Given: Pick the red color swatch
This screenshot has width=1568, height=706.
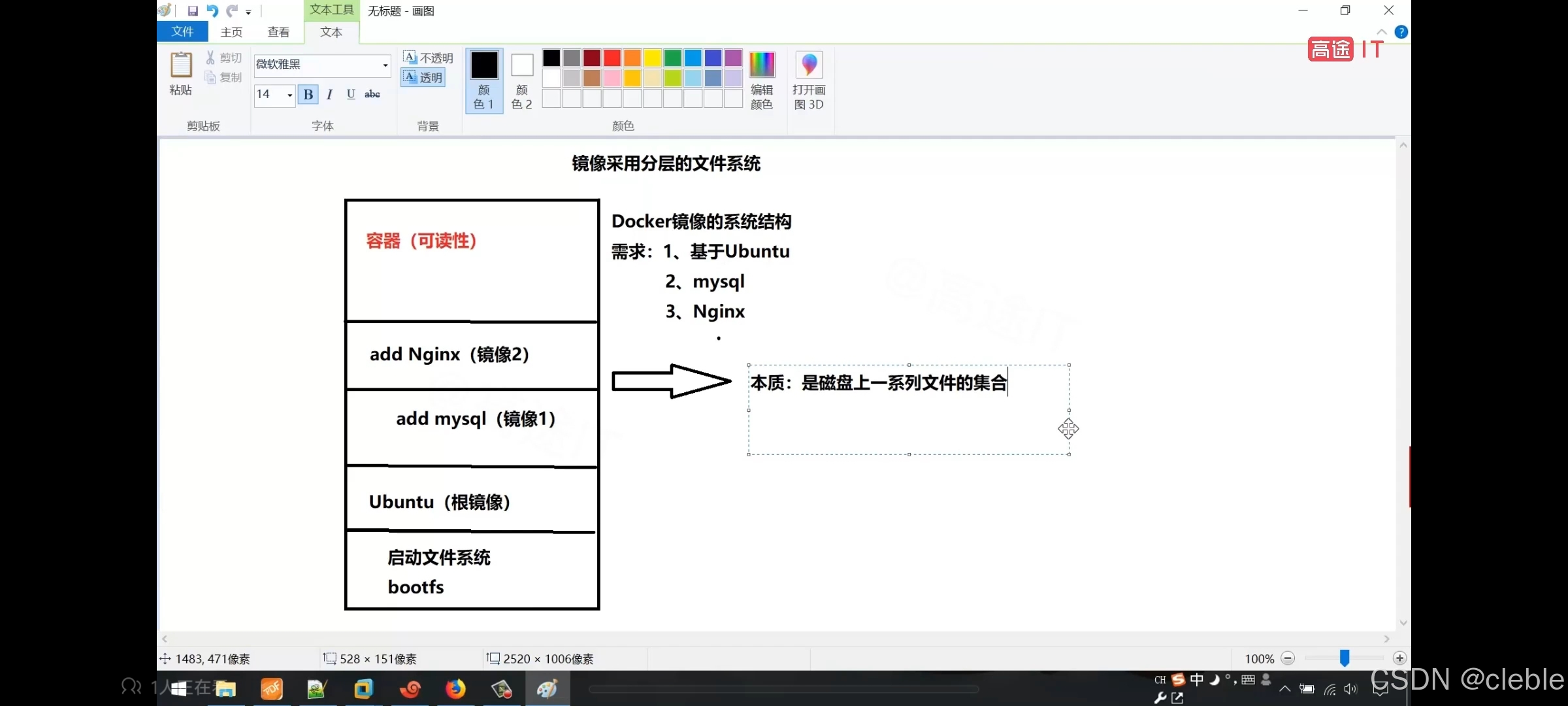Looking at the screenshot, I should 612,58.
